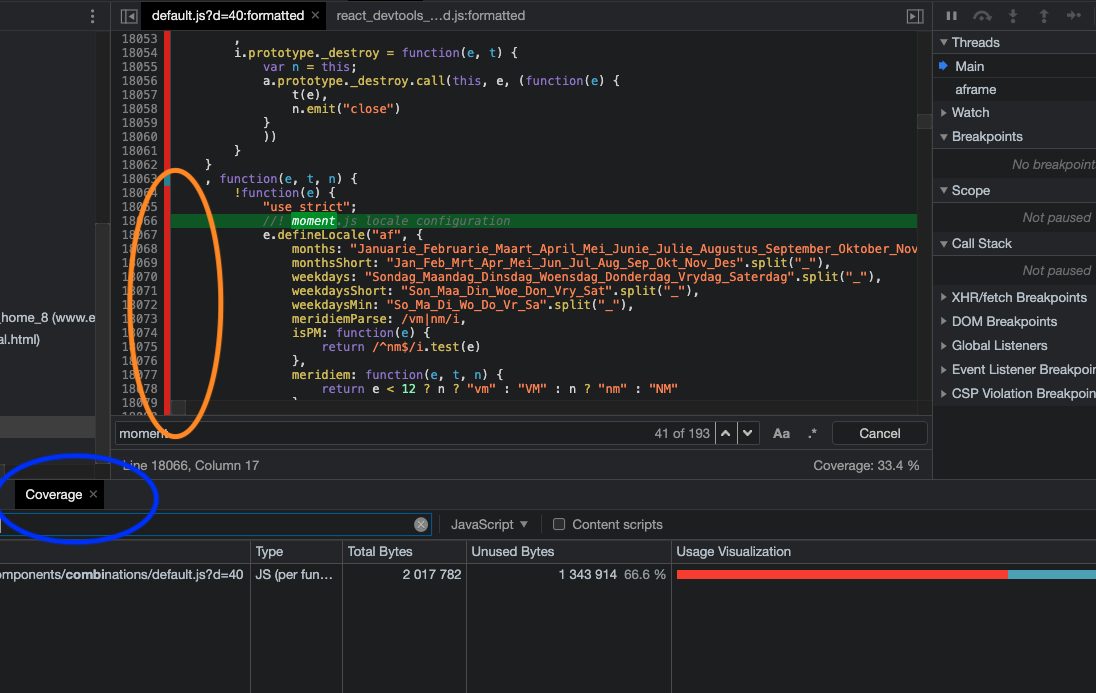Click the Coverage: 33.4 % status text

[x=866, y=465]
